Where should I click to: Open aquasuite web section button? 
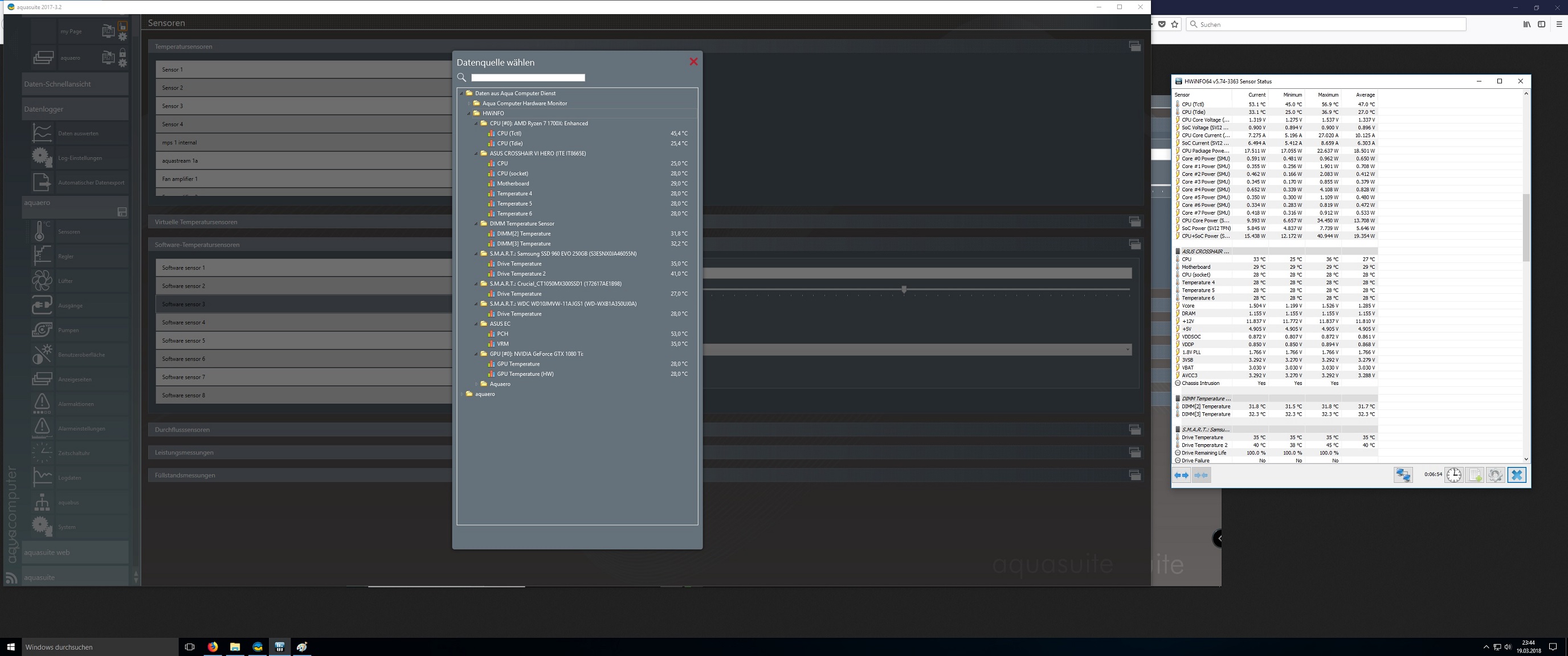74,552
